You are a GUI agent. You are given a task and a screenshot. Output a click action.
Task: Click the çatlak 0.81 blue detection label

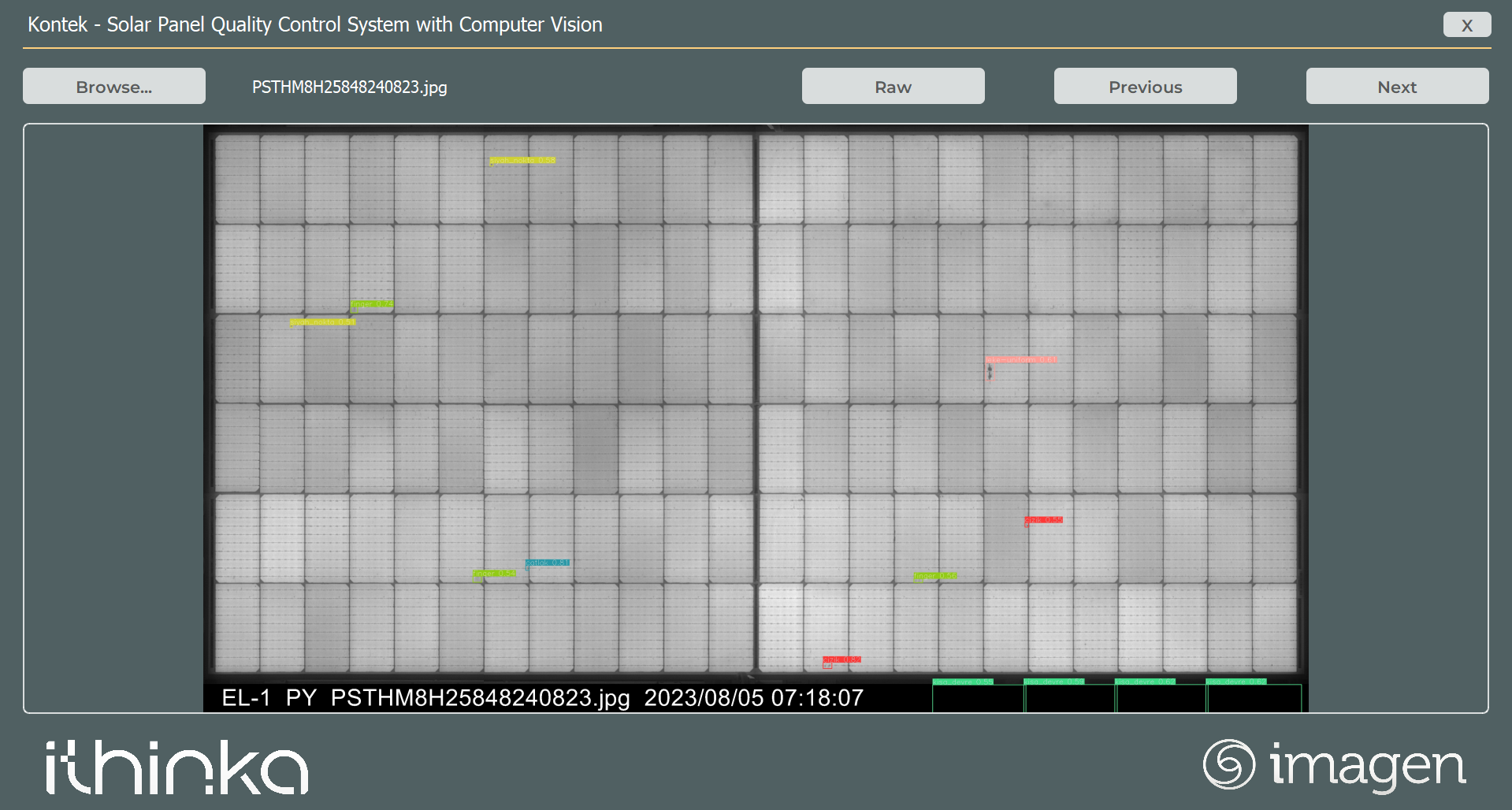tap(546, 563)
